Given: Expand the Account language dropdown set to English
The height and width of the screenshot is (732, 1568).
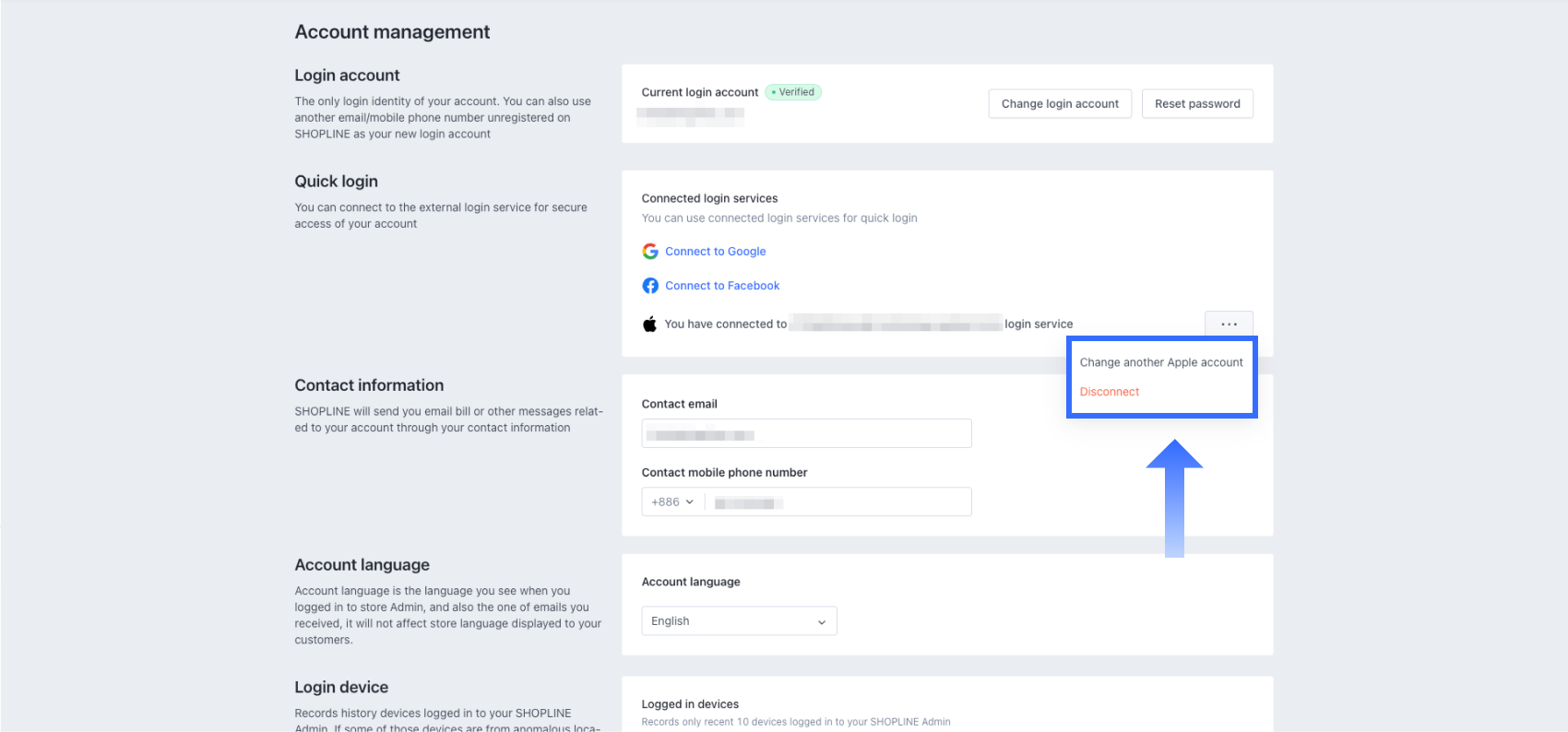Looking at the screenshot, I should click(x=739, y=621).
